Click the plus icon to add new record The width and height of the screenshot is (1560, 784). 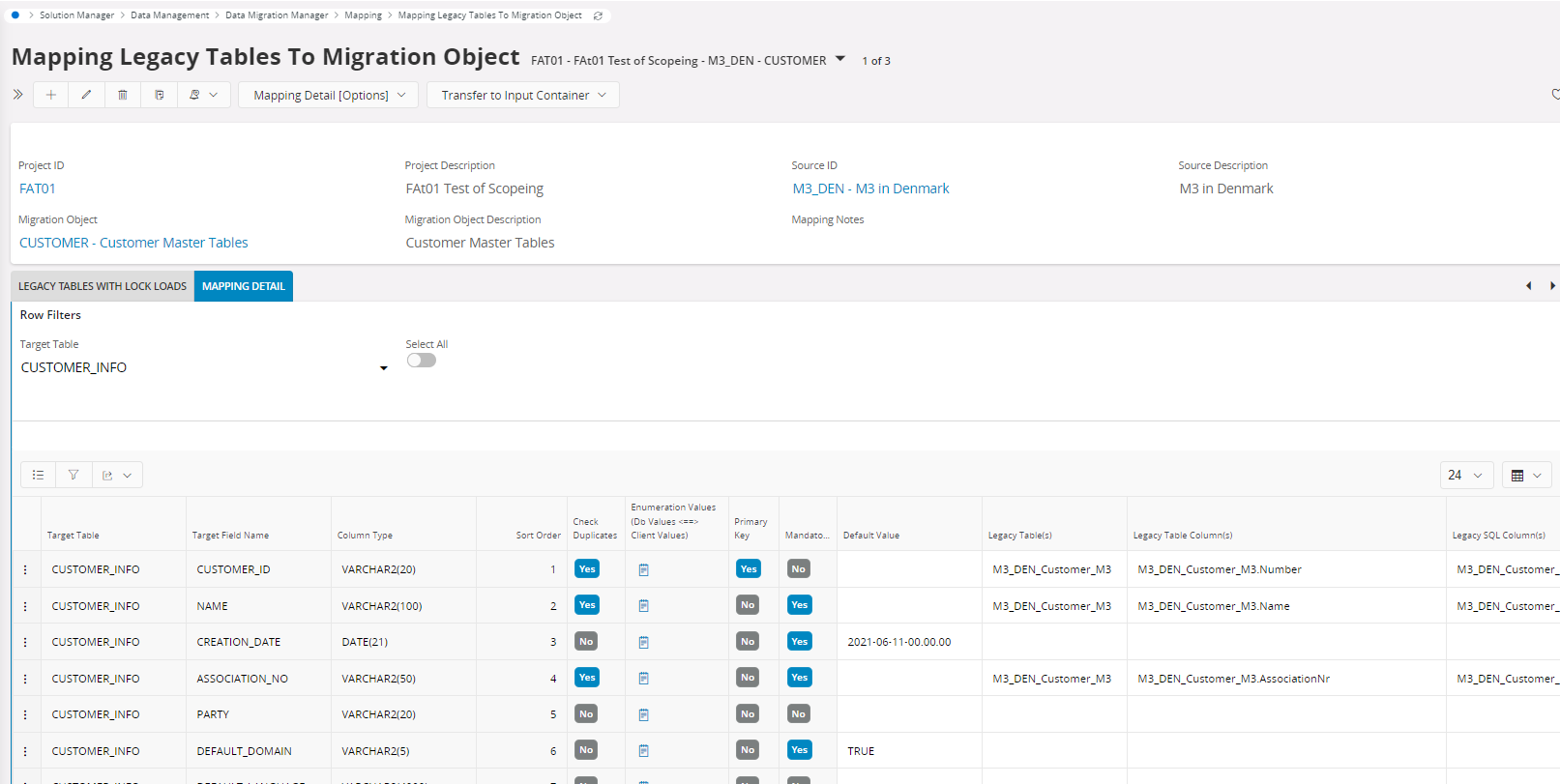[x=51, y=95]
